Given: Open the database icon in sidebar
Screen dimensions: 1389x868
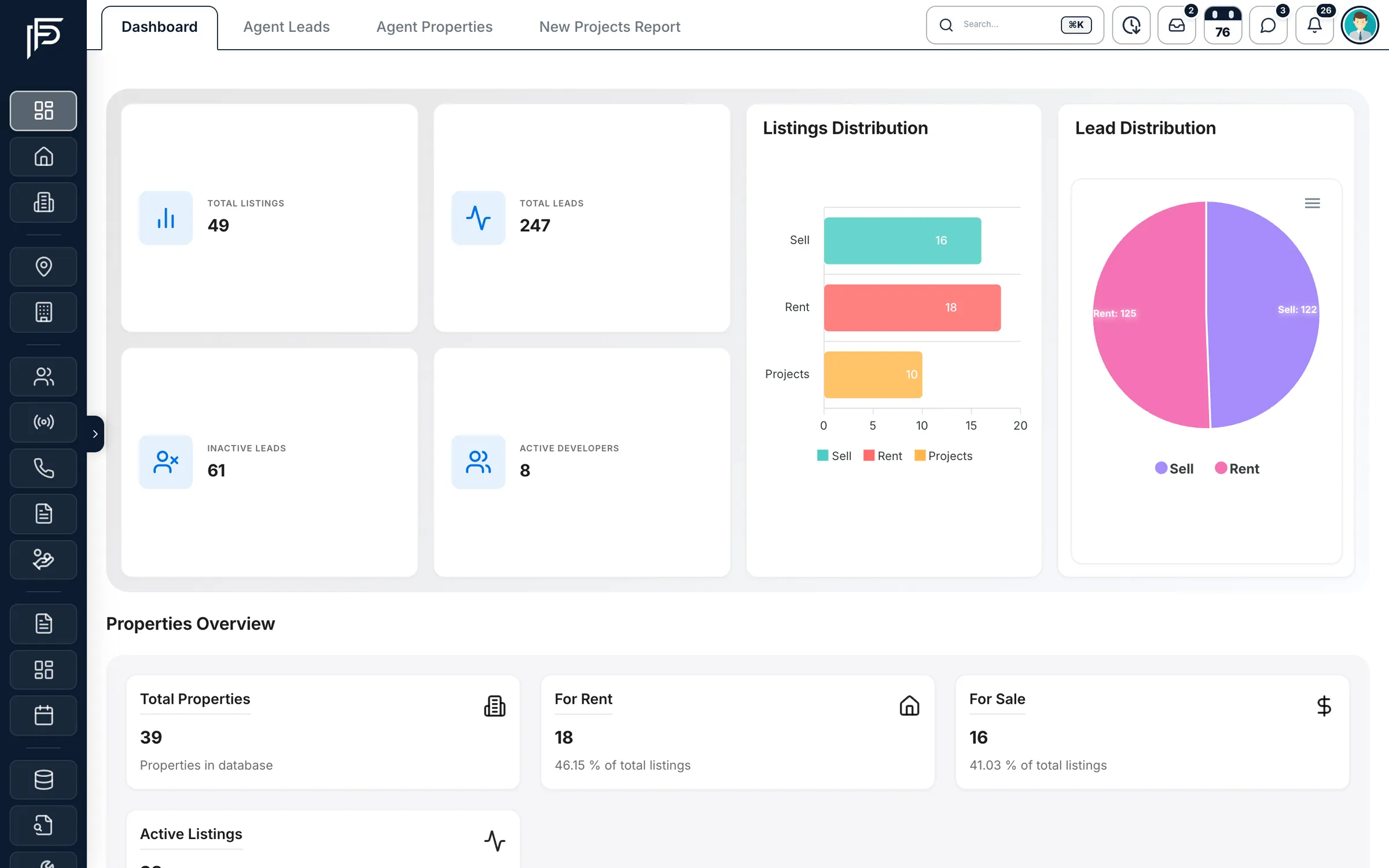Looking at the screenshot, I should [x=43, y=779].
